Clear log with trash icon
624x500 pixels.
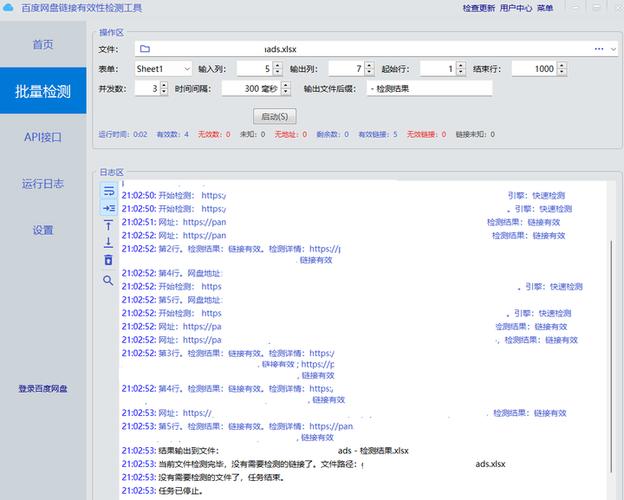coord(108,260)
